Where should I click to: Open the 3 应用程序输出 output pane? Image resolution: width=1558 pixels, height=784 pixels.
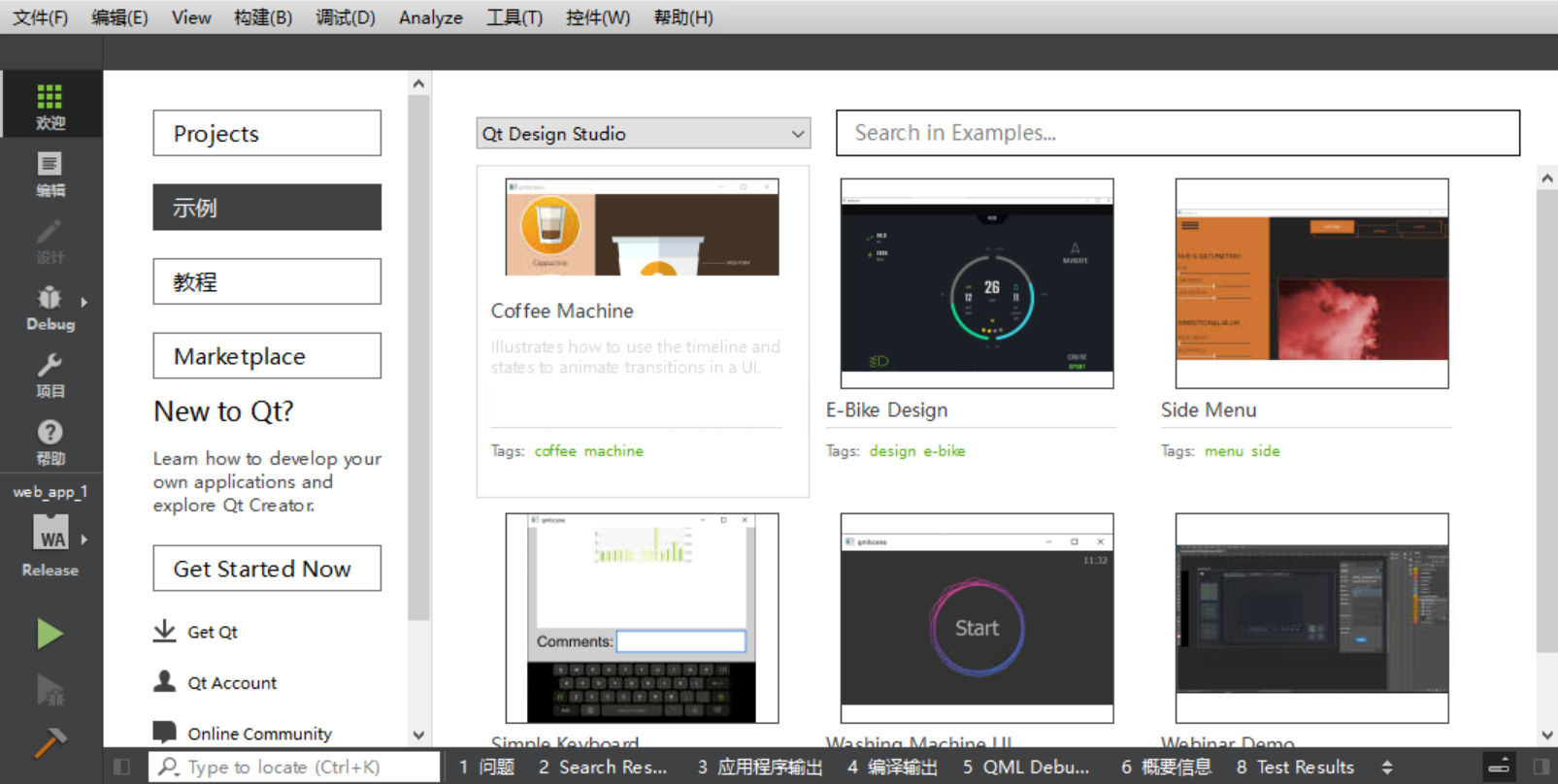pyautogui.click(x=760, y=767)
